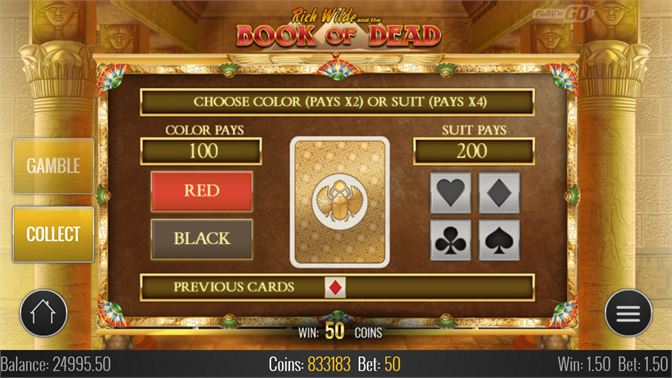Choose the BLACK color button
The width and height of the screenshot is (672, 378).
[x=201, y=239]
